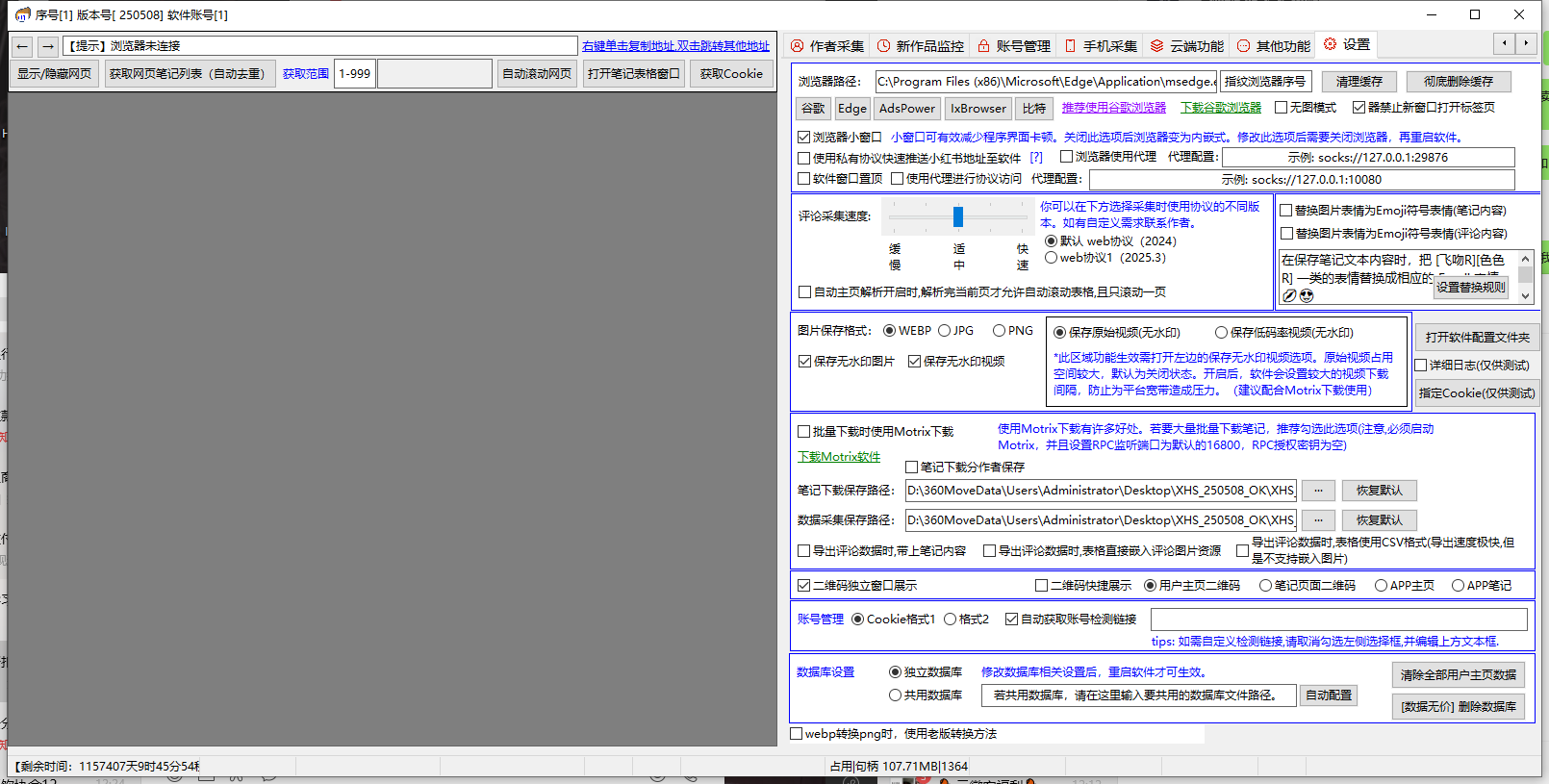
Task: Enable the 无图模式 checkbox
Action: coord(1282,108)
